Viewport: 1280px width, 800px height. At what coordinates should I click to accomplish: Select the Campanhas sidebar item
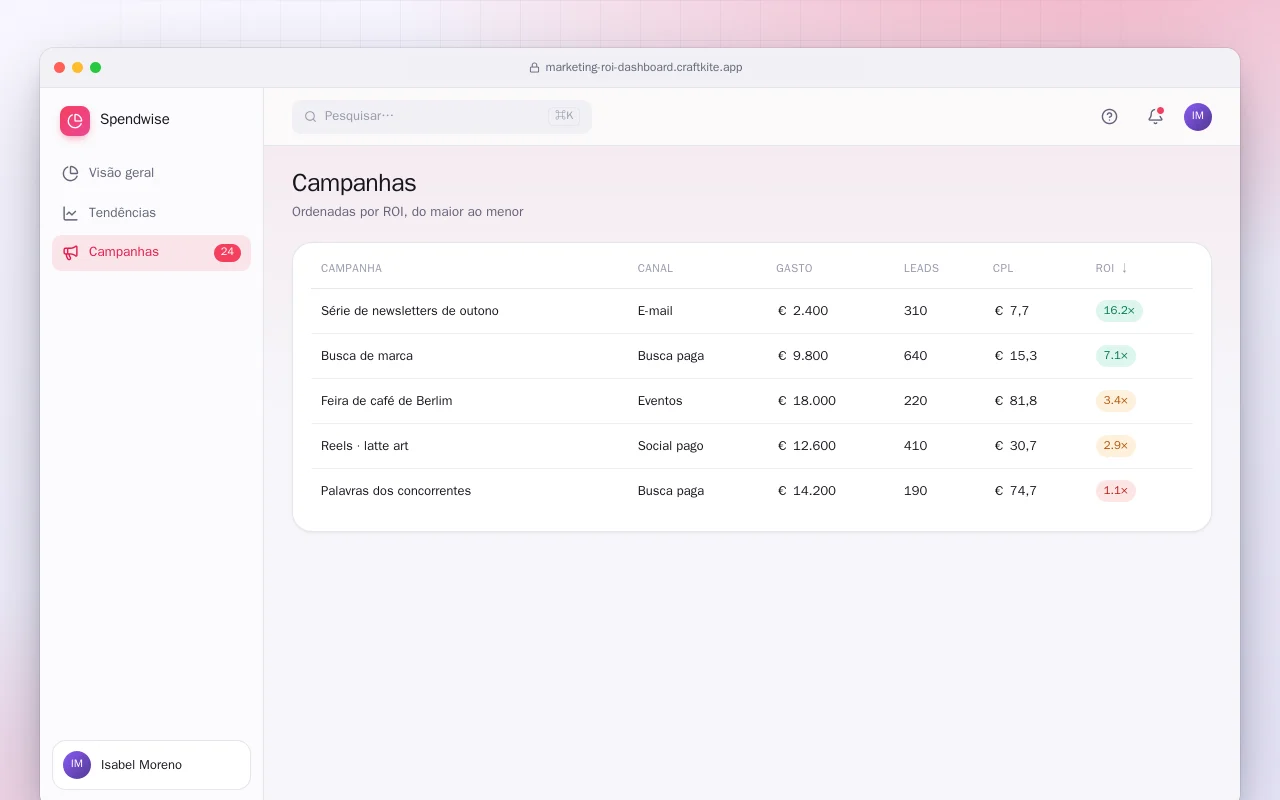(x=151, y=252)
